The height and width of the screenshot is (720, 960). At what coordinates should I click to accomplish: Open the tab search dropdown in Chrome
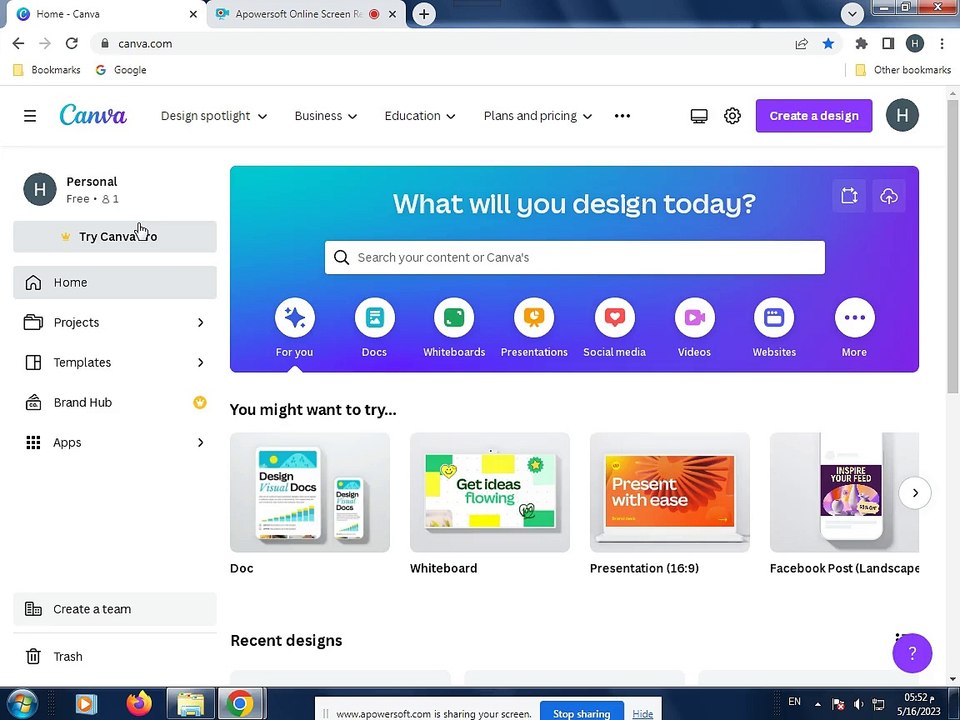[852, 13]
